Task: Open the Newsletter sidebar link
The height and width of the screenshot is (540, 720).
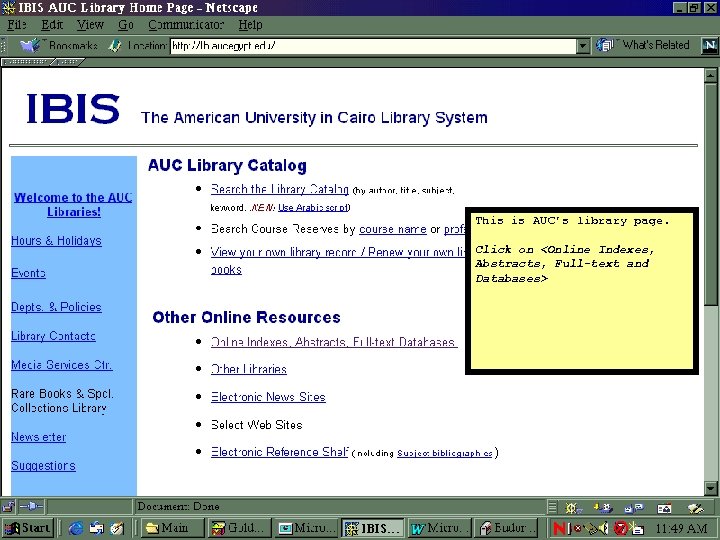Action: 39,437
